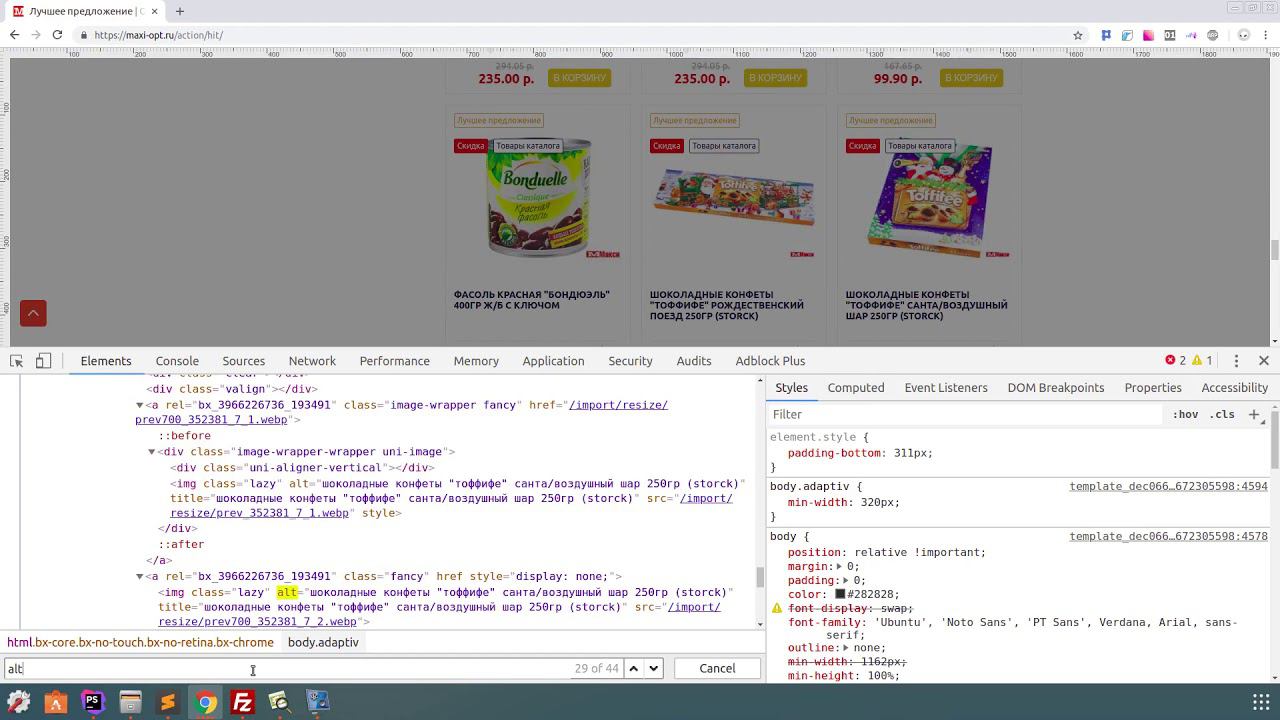Open the Performance tab

(395, 361)
